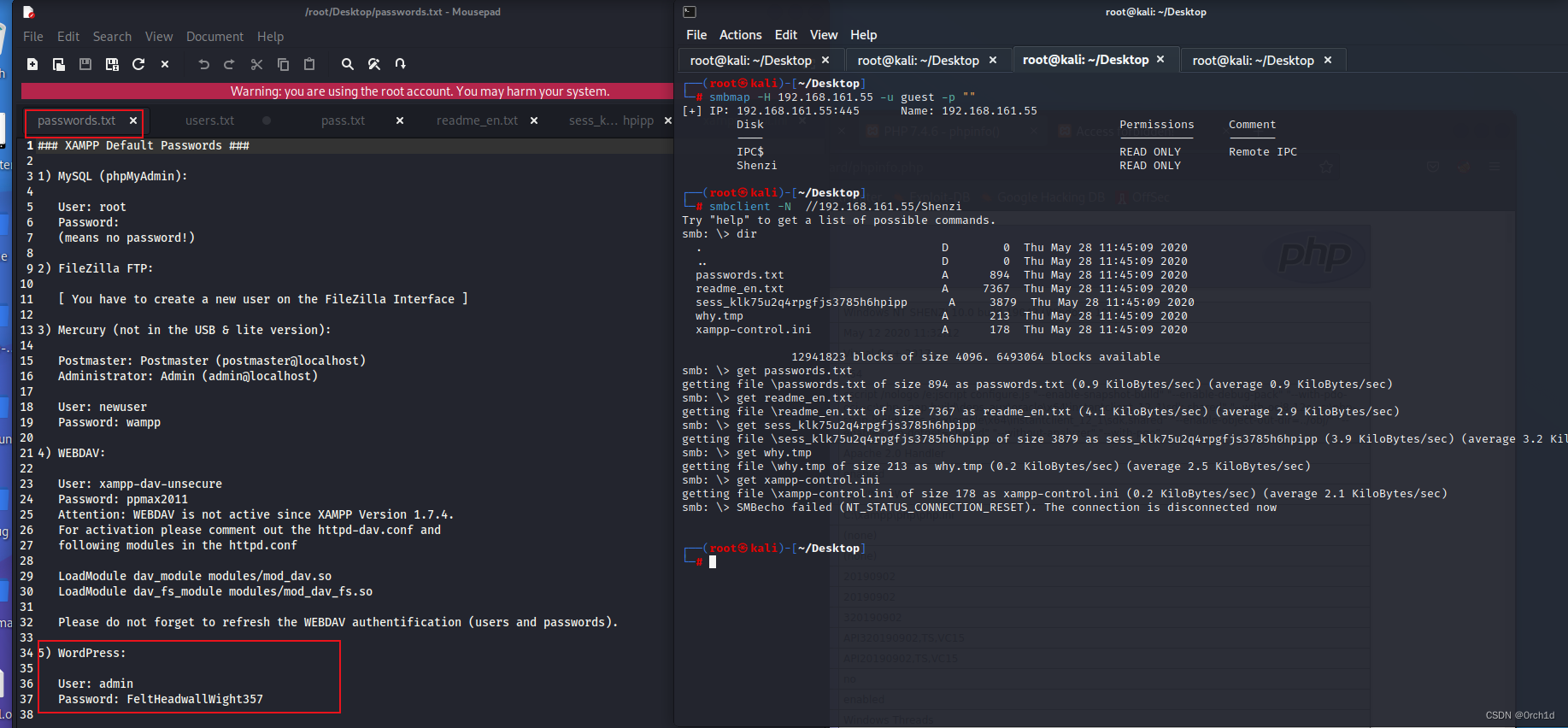This screenshot has width=1568, height=728.
Task: Open Find with the magnifier icon
Action: click(x=347, y=64)
